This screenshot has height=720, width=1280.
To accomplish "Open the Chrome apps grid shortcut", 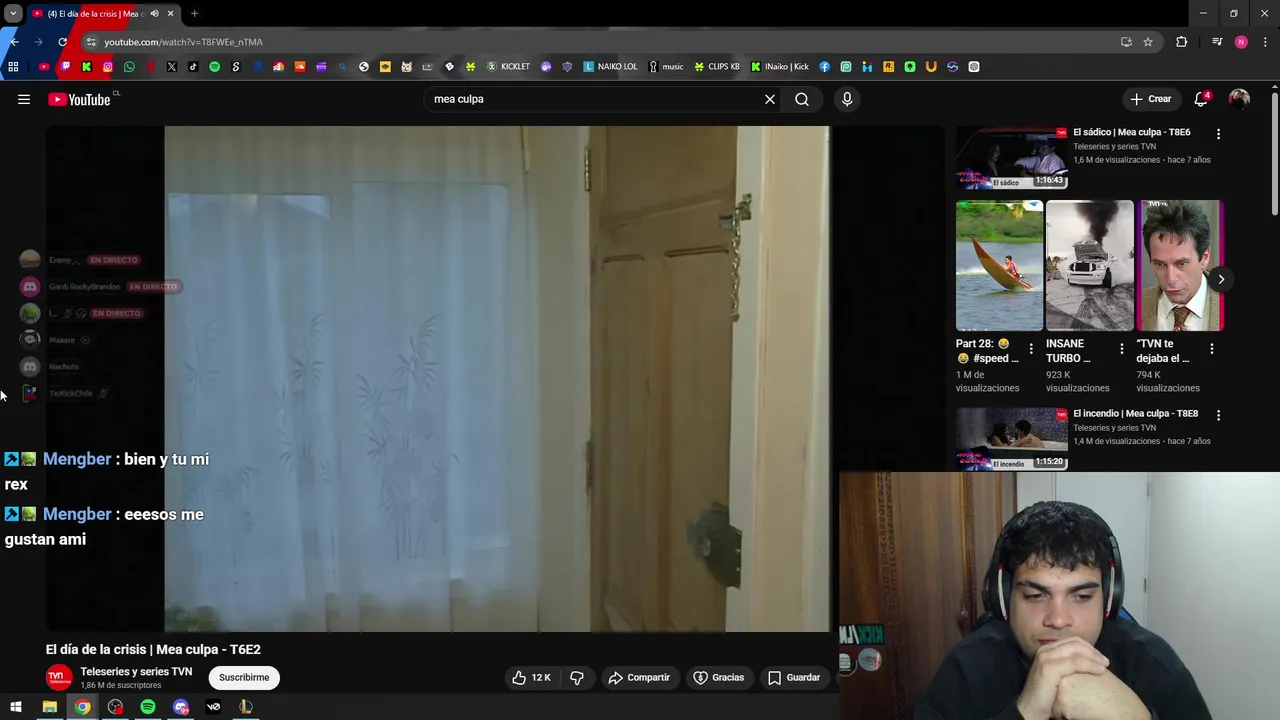I will (x=13, y=67).
